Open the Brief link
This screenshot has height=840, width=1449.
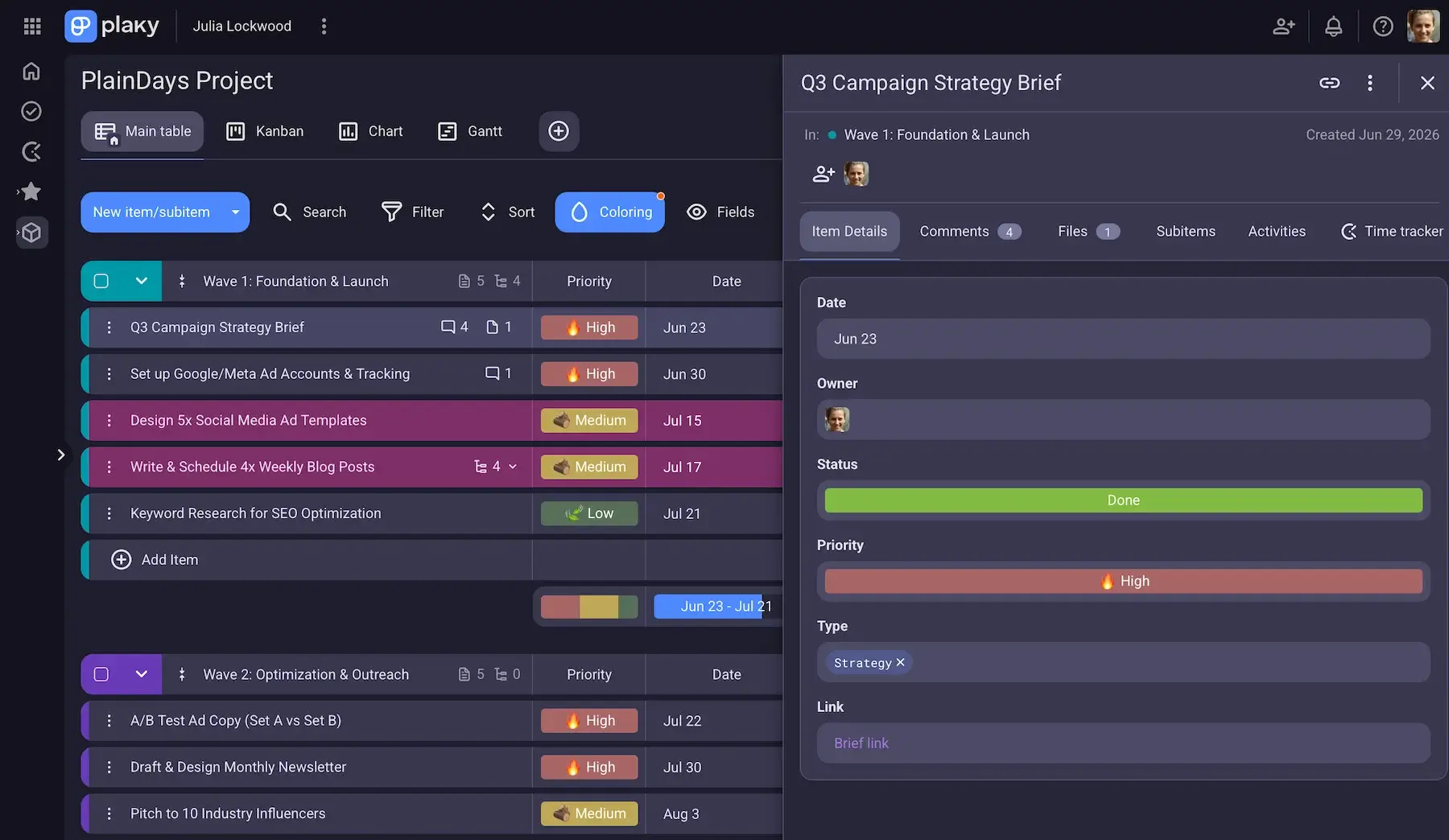[861, 743]
